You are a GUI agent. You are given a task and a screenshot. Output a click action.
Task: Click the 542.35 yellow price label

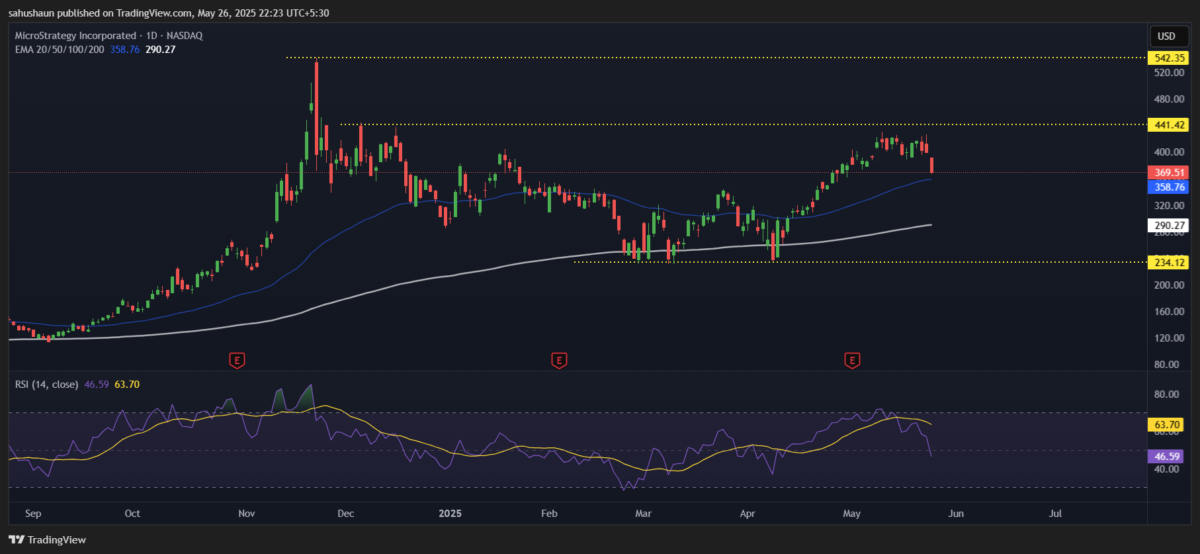point(1169,58)
